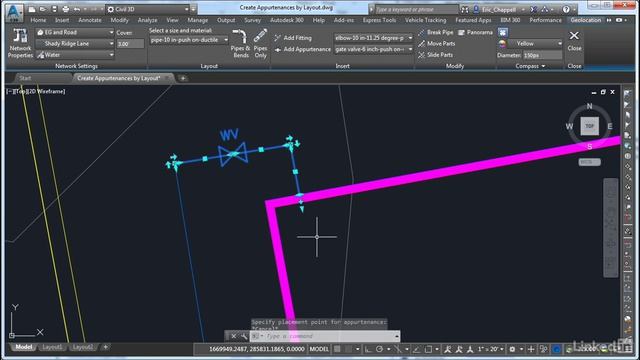The image size is (640, 360).
Task: Open the Yellow compass color dropdown
Action: 536,44
